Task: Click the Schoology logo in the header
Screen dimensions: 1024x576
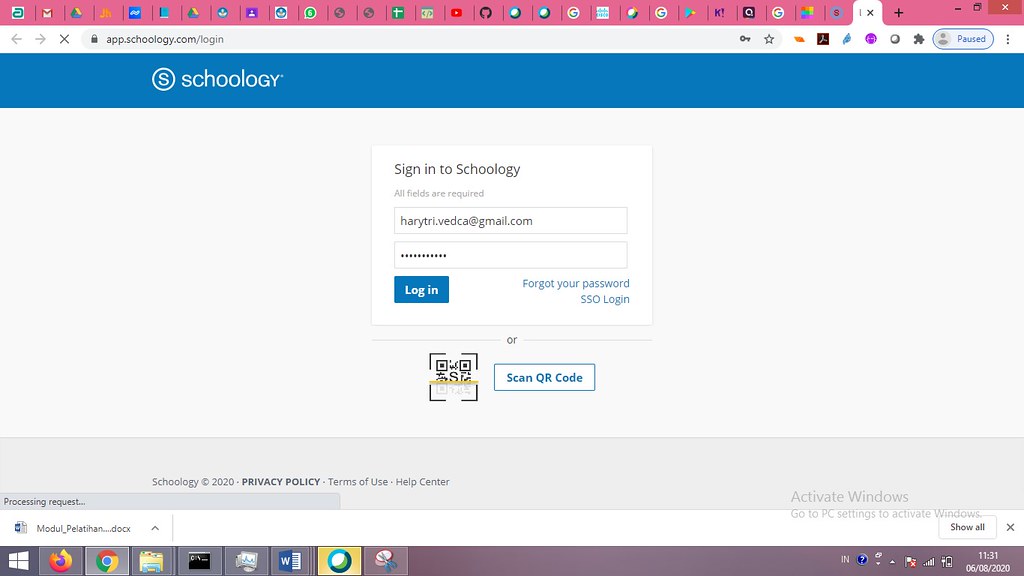Action: pyautogui.click(x=217, y=79)
